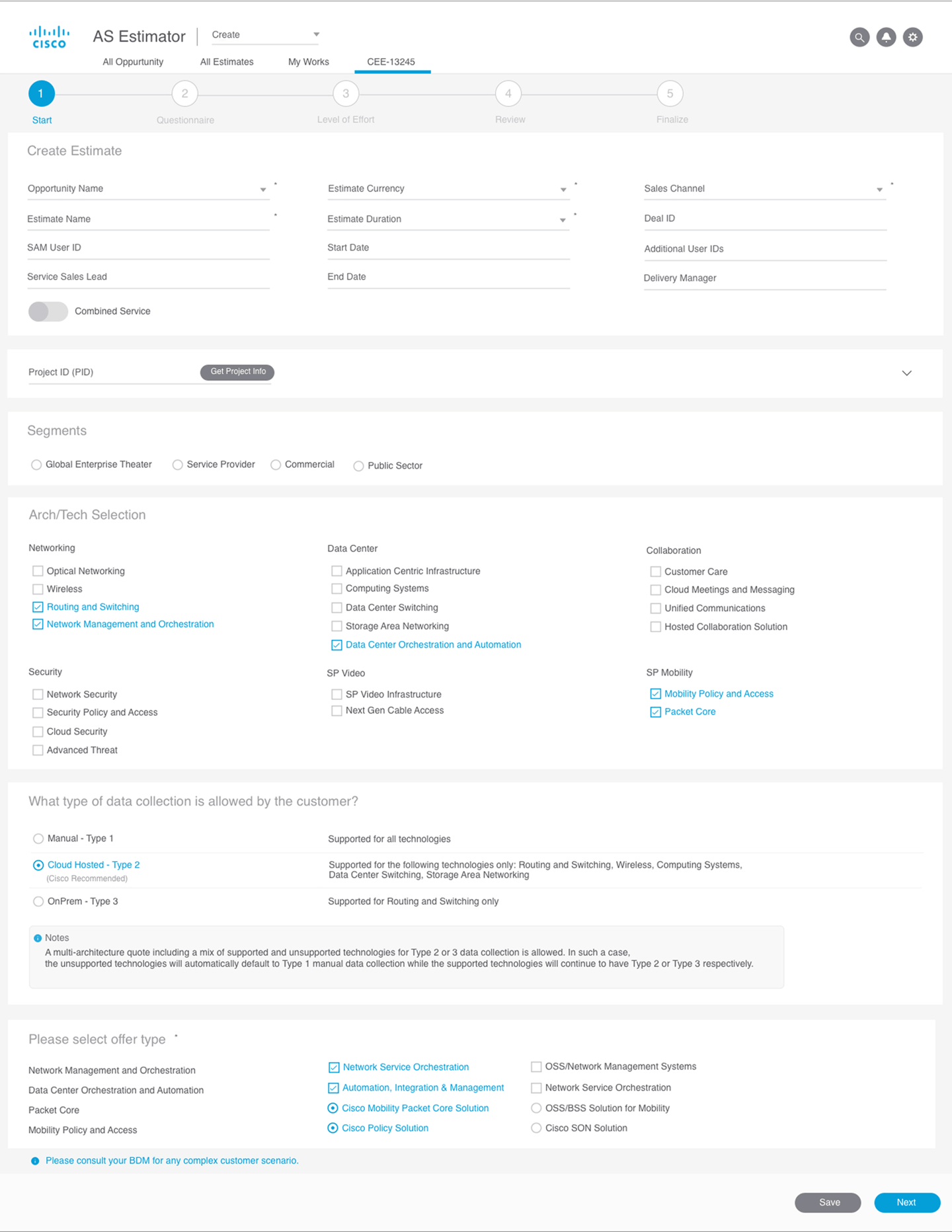Expand the Project ID section chevron
The width and height of the screenshot is (952, 1232).
(906, 373)
